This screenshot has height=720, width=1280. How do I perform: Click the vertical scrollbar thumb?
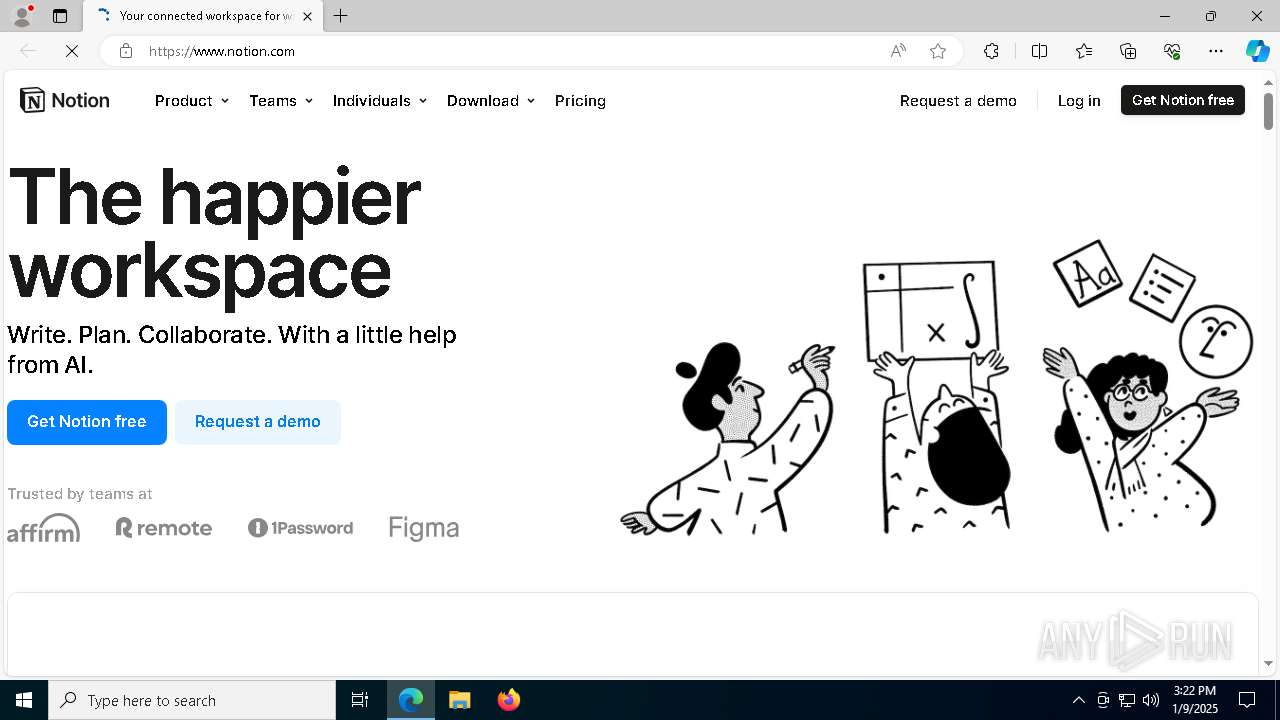1268,110
